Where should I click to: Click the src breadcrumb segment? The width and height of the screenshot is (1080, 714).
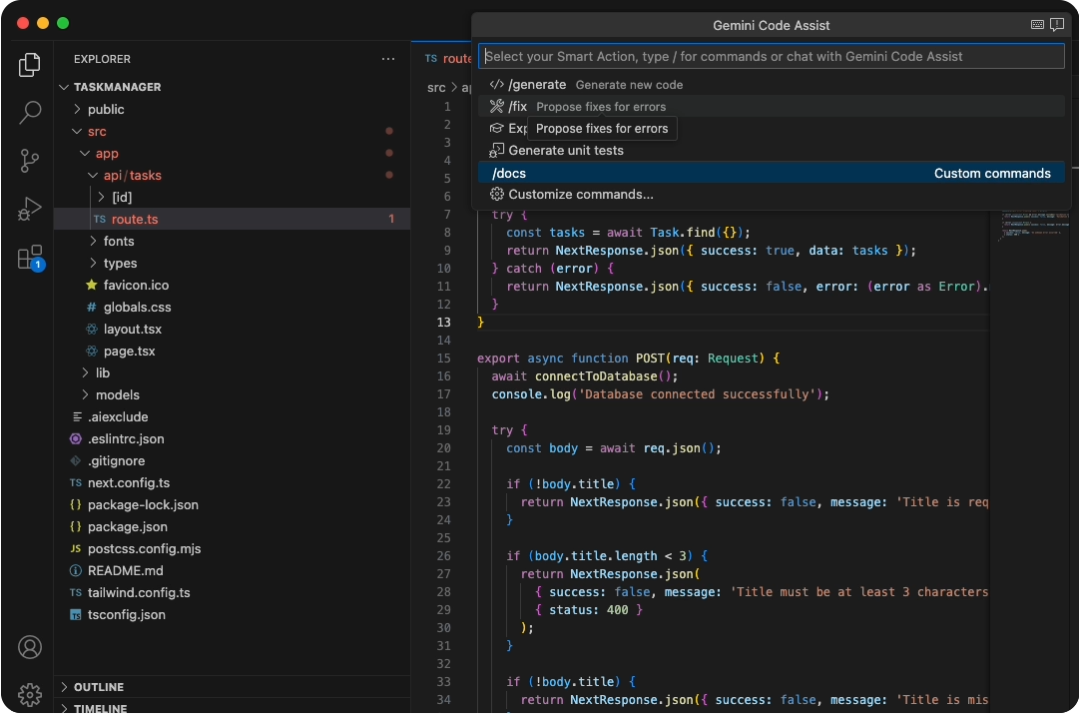click(436, 87)
